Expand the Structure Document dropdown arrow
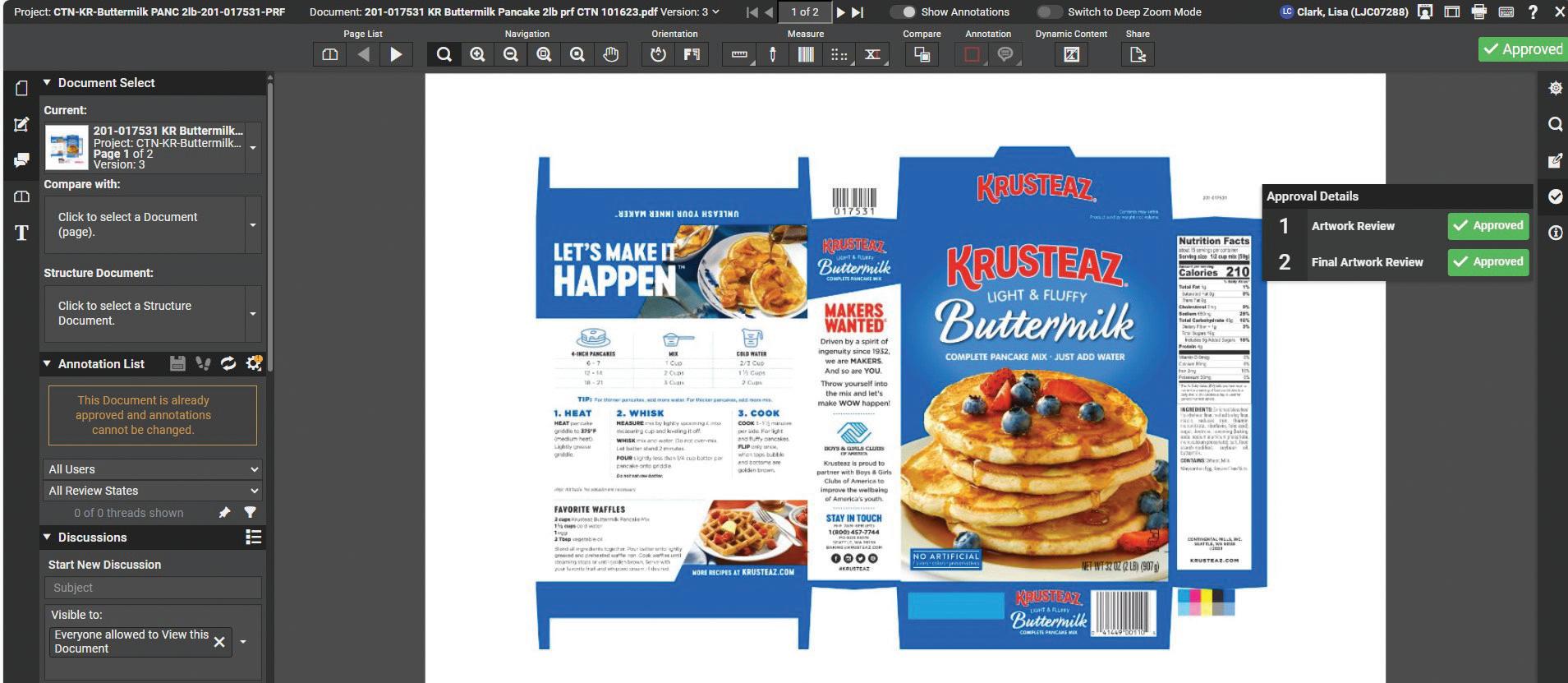 coord(253,313)
